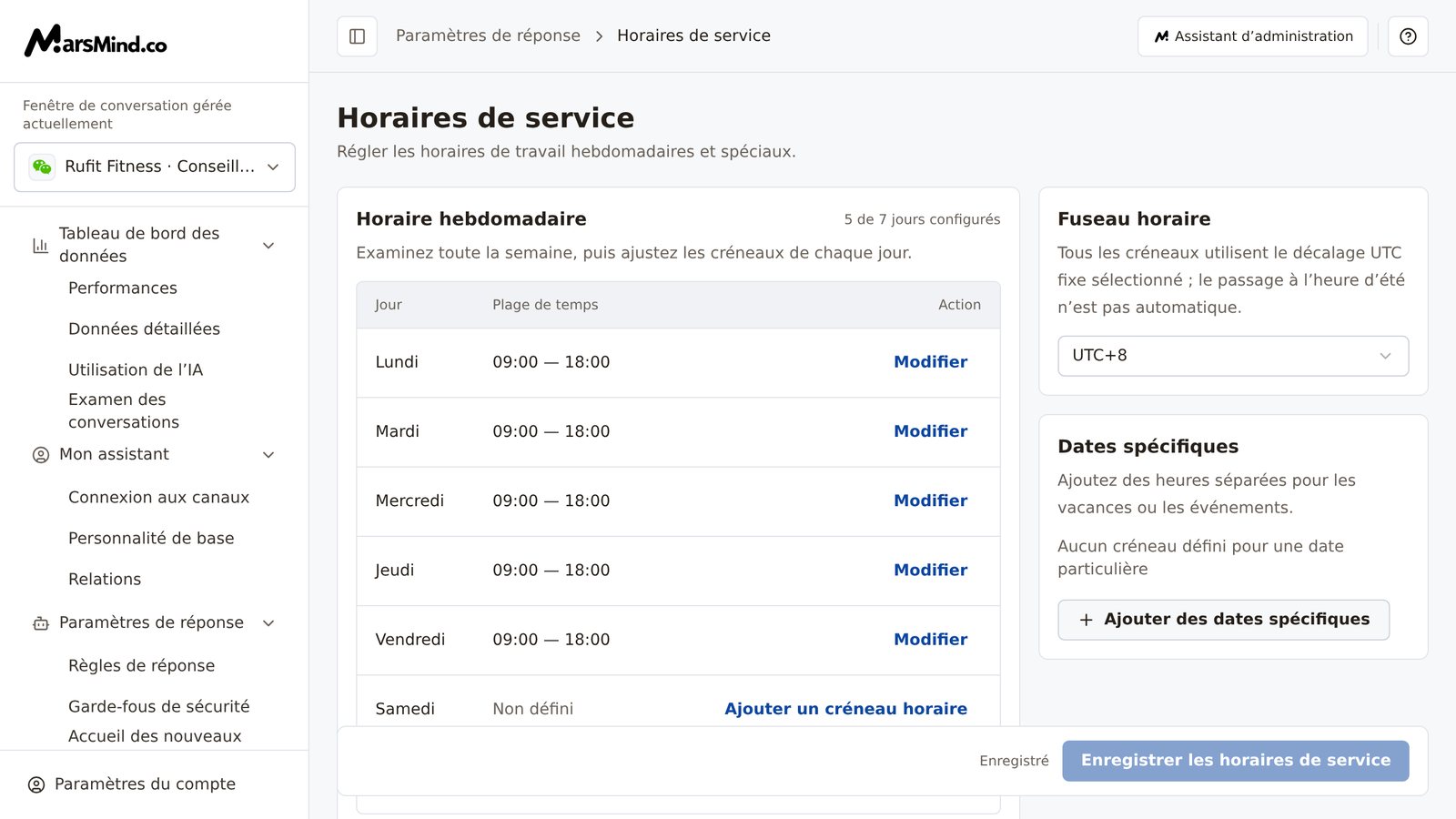1456x819 pixels.
Task: Collapse the Mon assistant section chevron
Action: click(268, 455)
